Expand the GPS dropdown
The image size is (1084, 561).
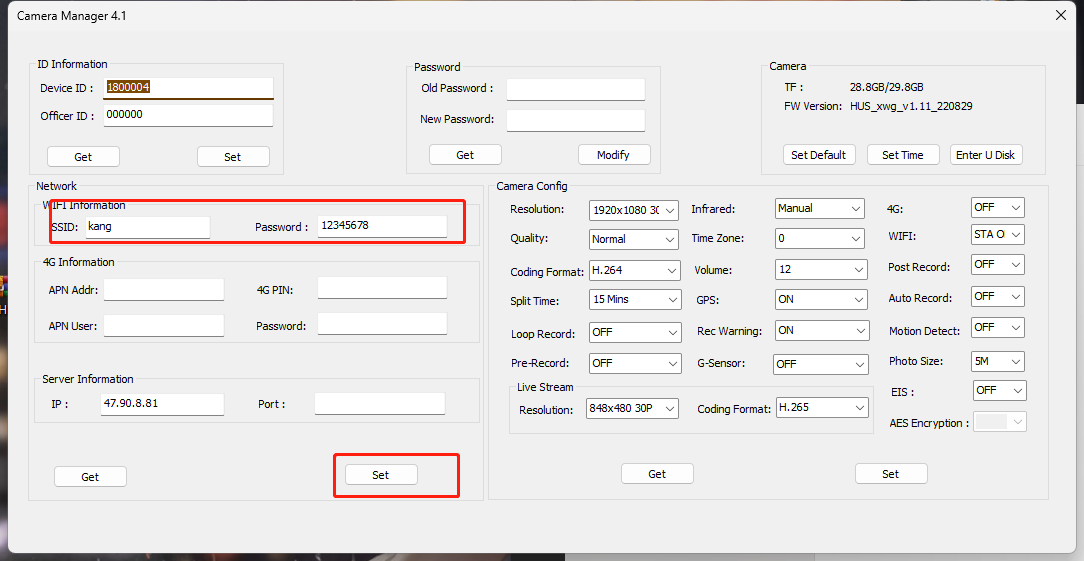click(x=821, y=300)
